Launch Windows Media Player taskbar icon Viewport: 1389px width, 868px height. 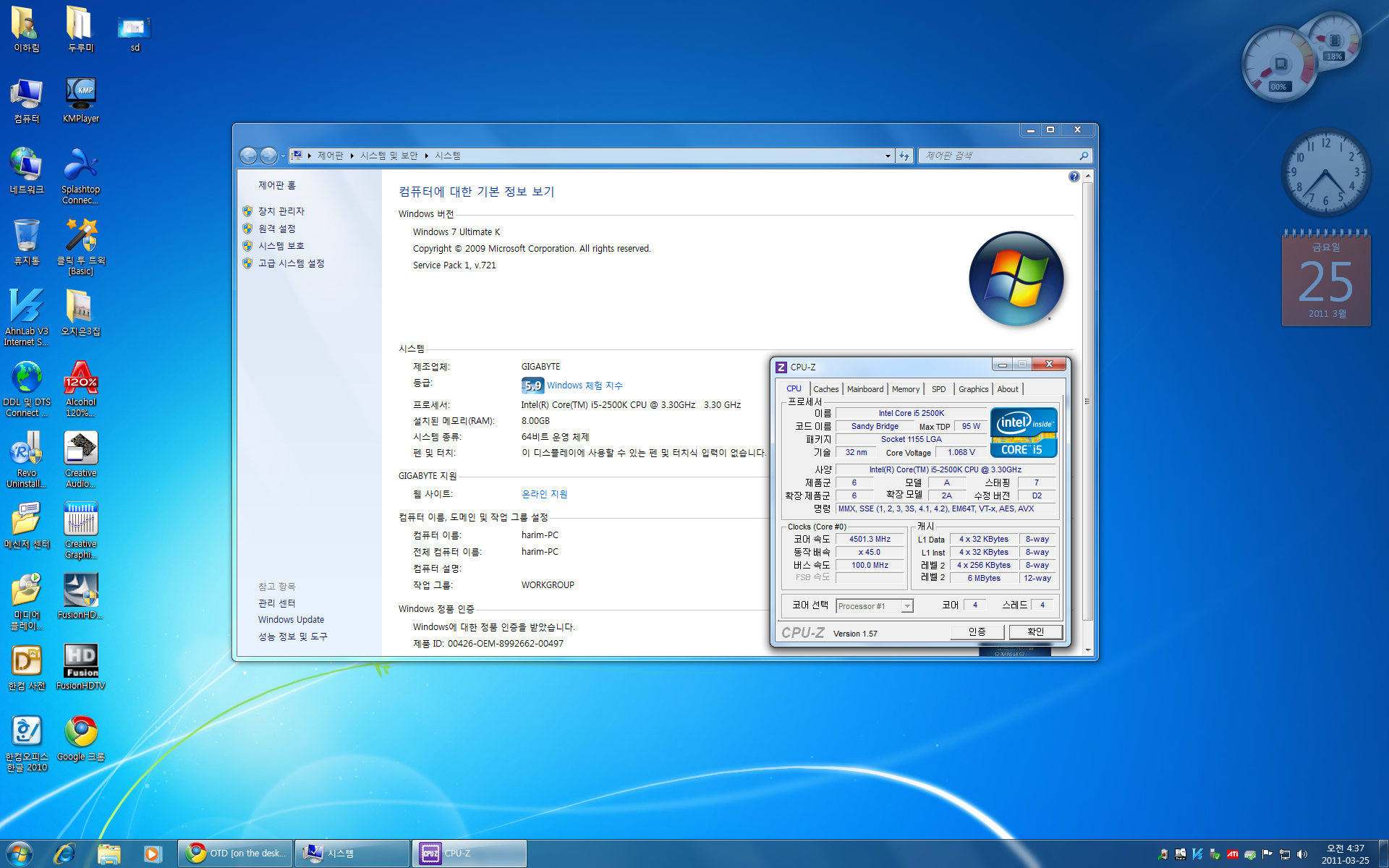(x=153, y=854)
